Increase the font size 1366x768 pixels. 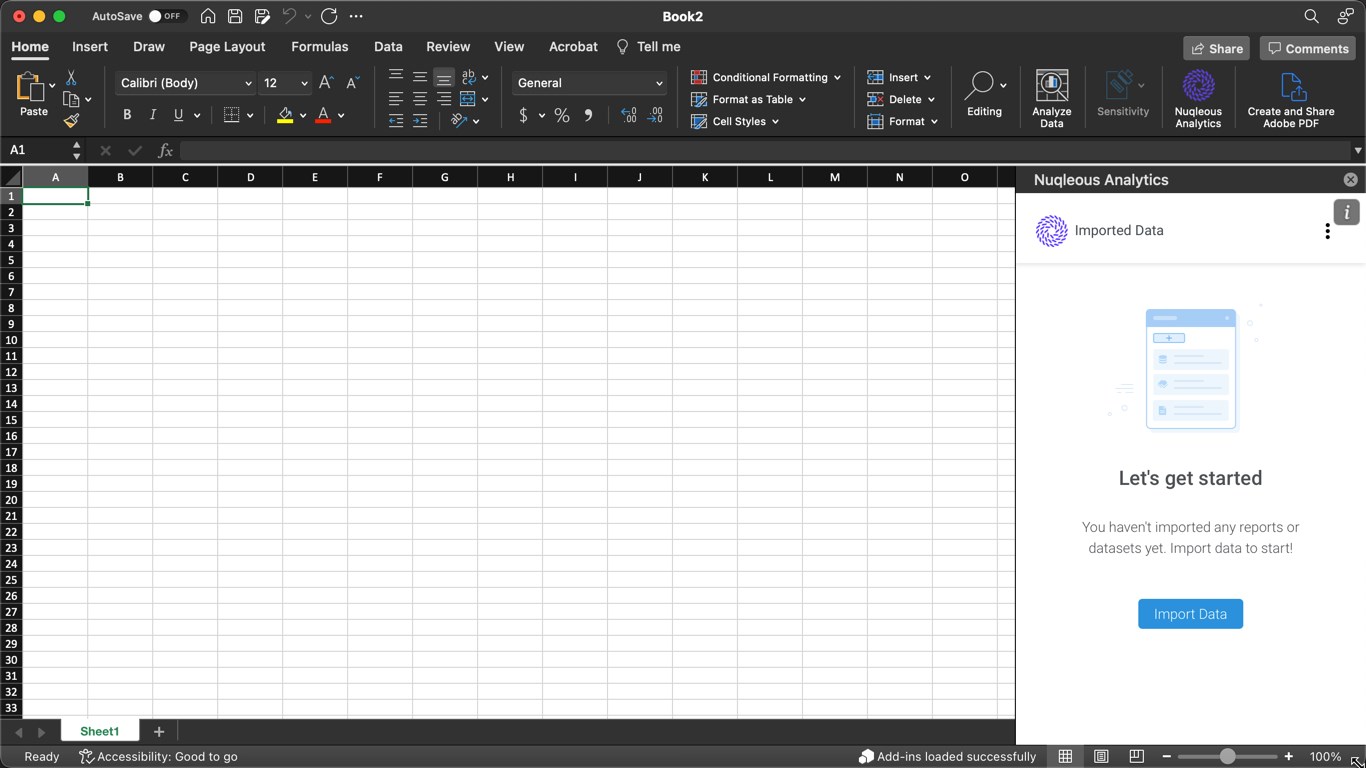(x=326, y=83)
